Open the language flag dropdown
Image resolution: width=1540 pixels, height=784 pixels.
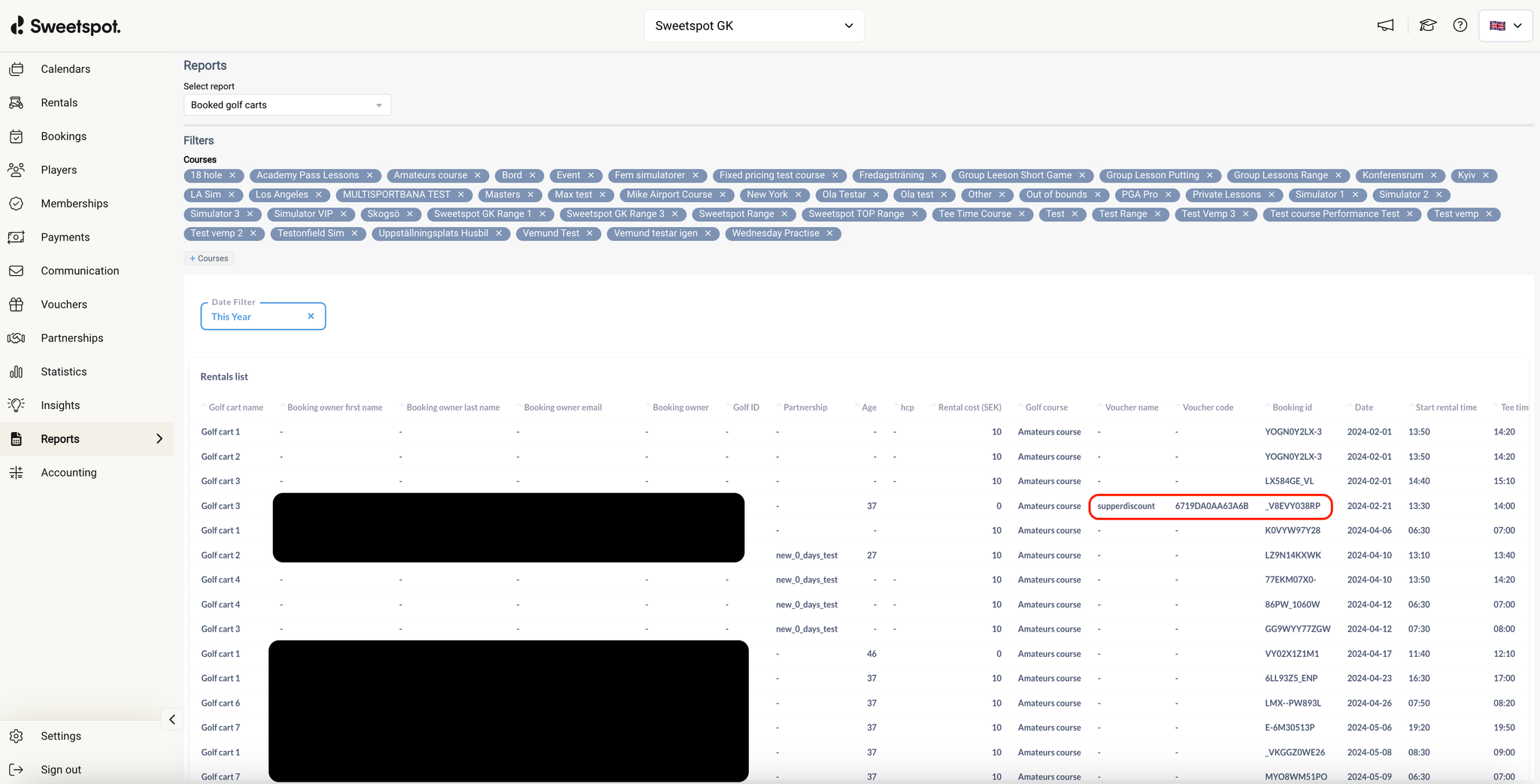1505,26
